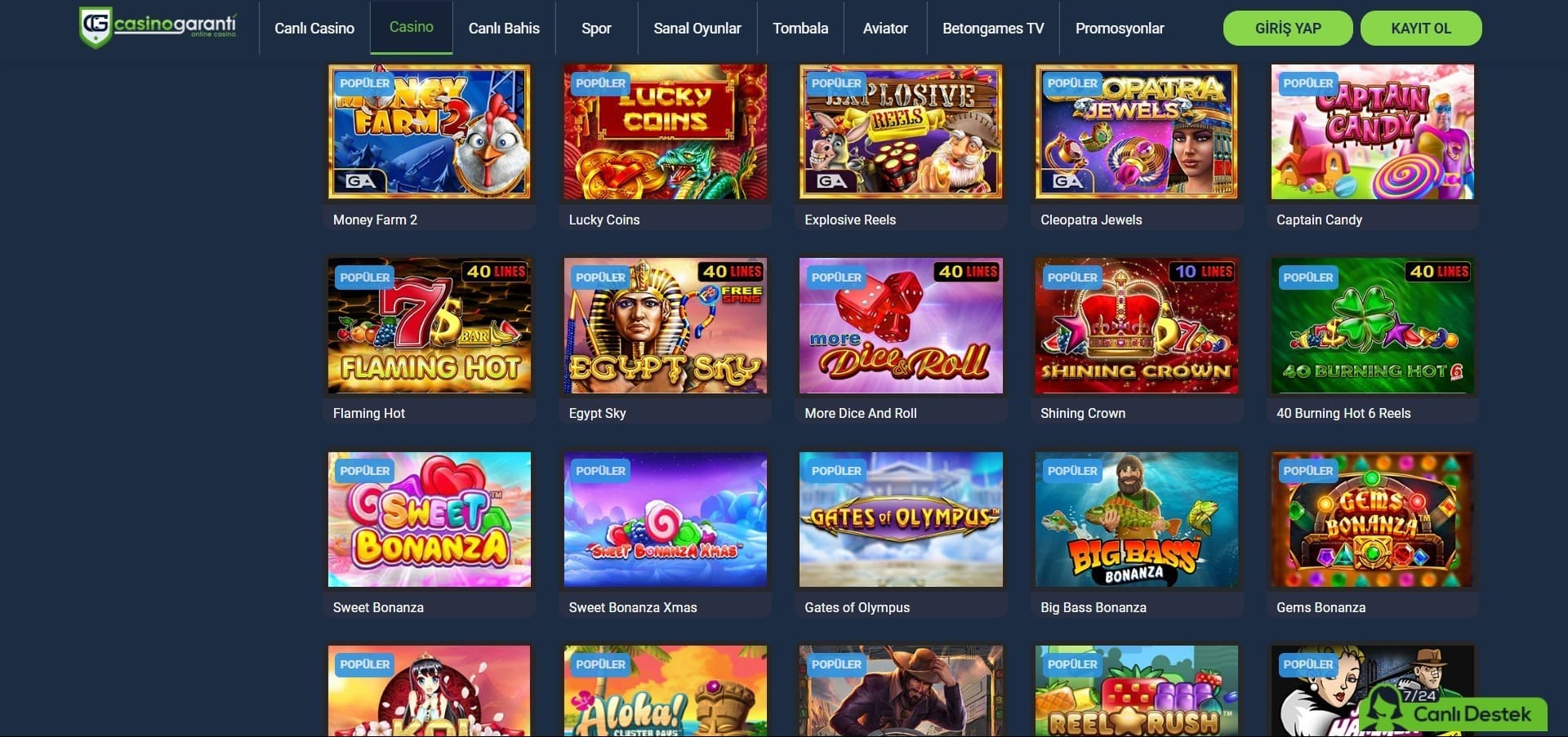Open the Money Farm 2 game thumbnail
The image size is (1568, 737).
(430, 131)
